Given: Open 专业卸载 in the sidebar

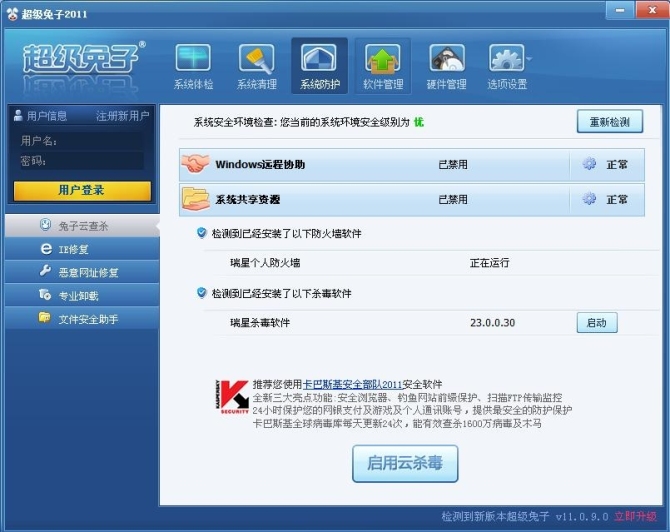Looking at the screenshot, I should (82, 296).
